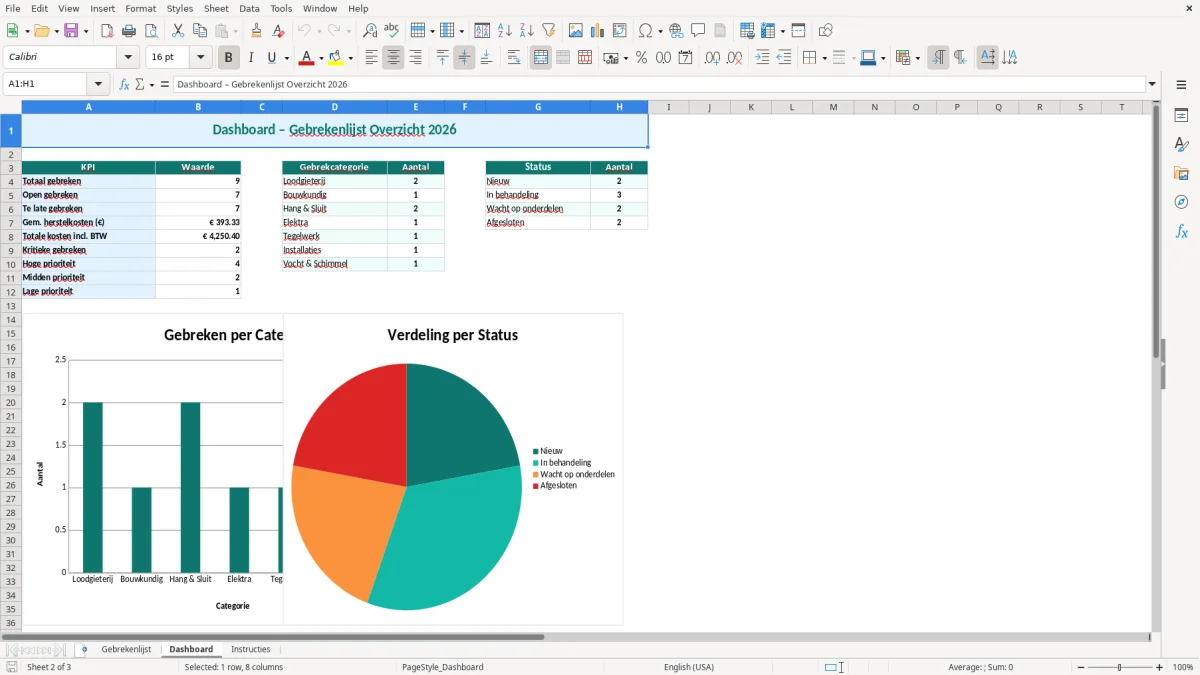Open the Save button dropdown arrow

click(86, 31)
